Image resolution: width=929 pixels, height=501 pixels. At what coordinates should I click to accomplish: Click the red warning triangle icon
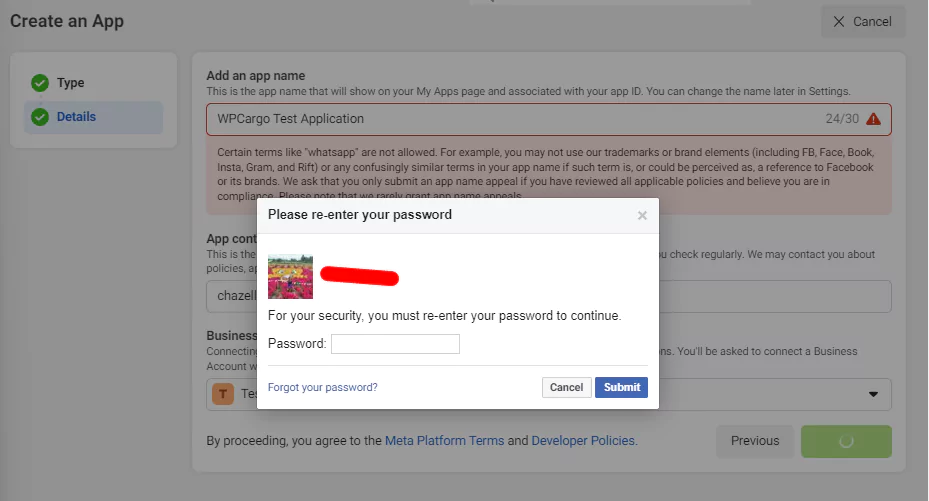click(x=873, y=119)
